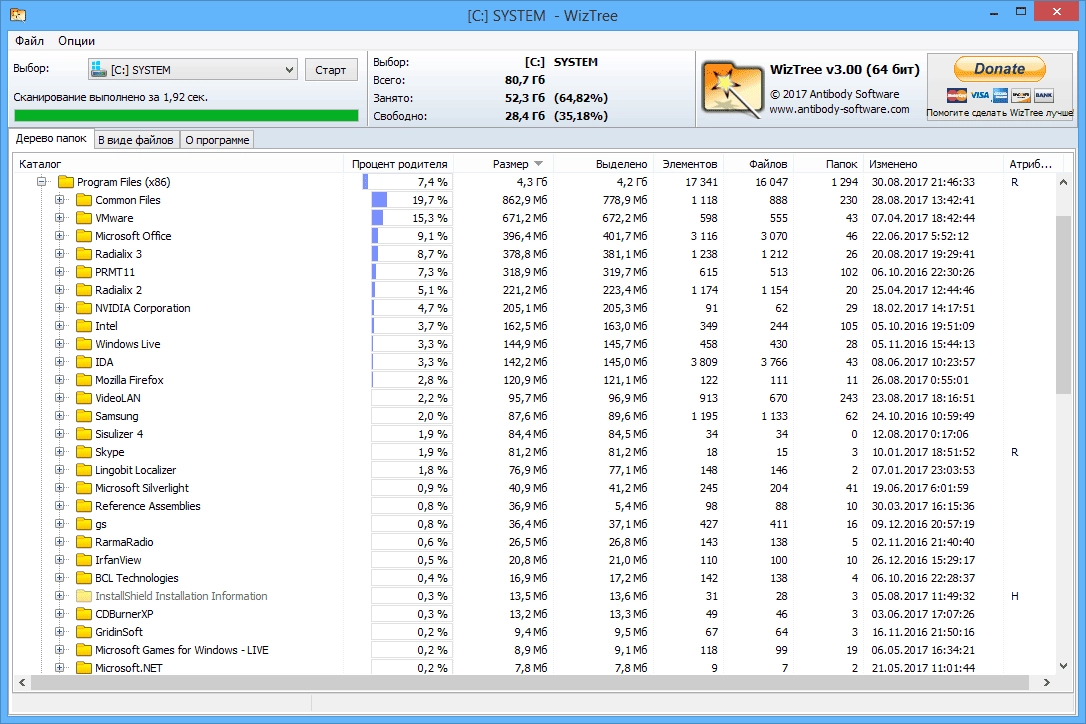
Task: Click the Program Files (x86) folder icon
Action: pyautogui.click(x=66, y=182)
